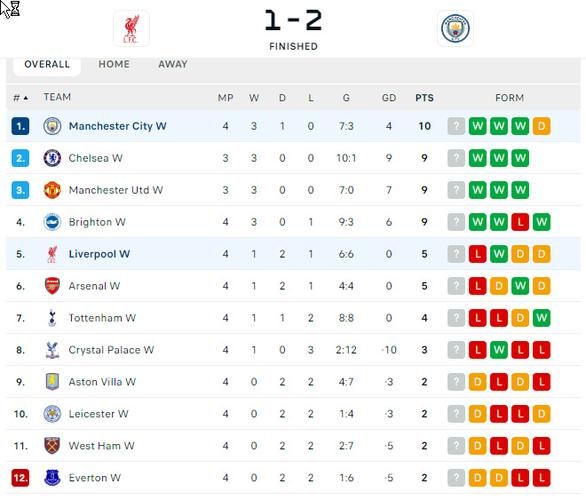Click the Crystal Palace W crest

coord(52,350)
